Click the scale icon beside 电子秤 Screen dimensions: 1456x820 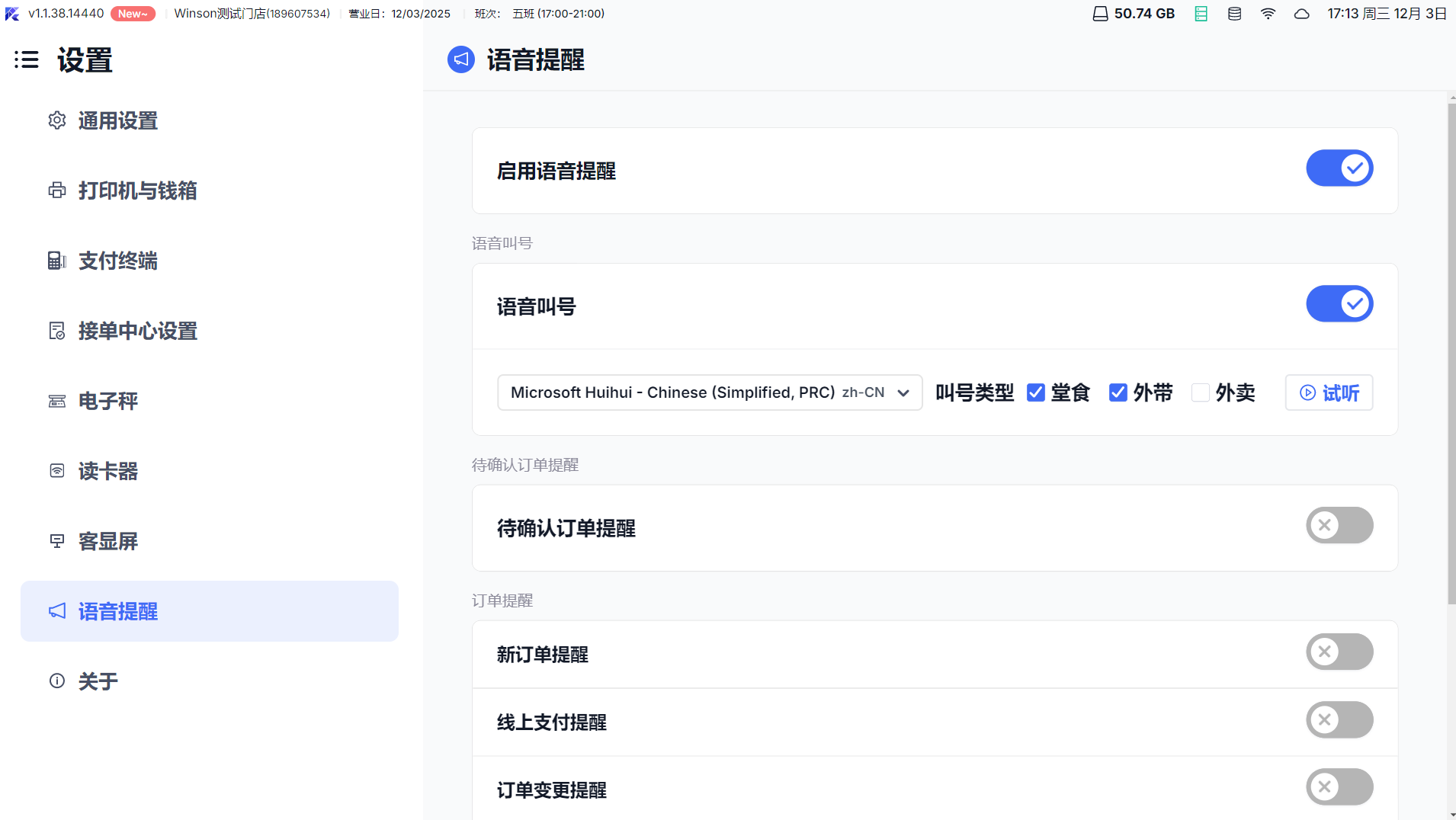point(57,401)
